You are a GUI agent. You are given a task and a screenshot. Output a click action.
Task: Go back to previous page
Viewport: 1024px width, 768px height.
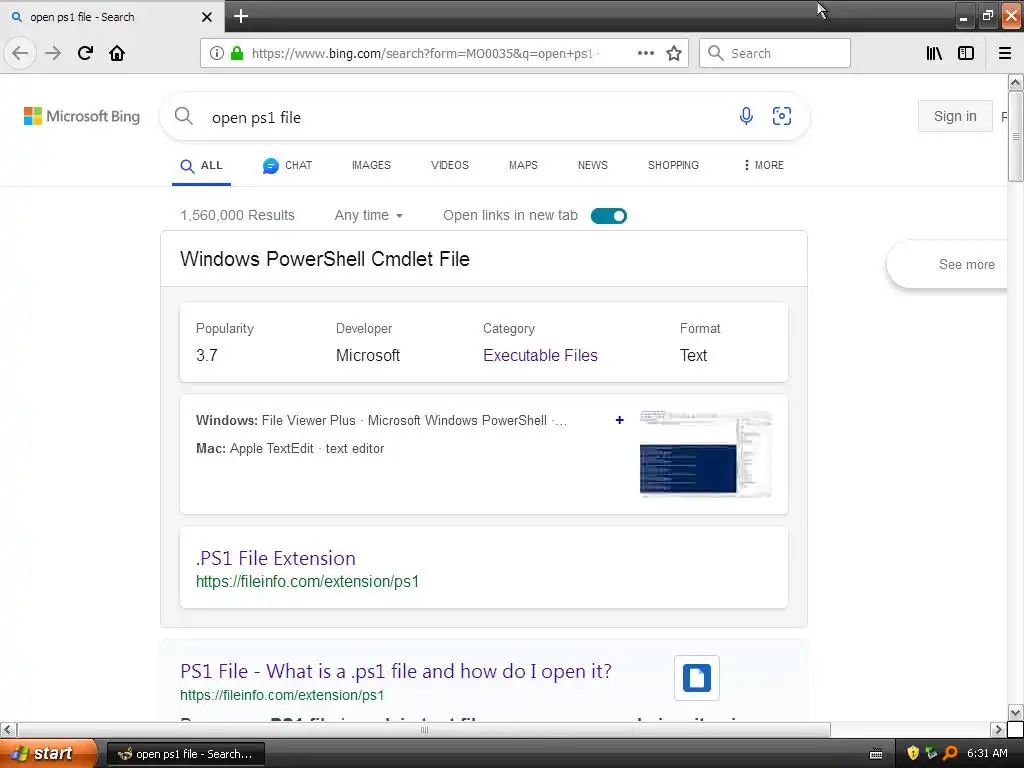click(20, 53)
